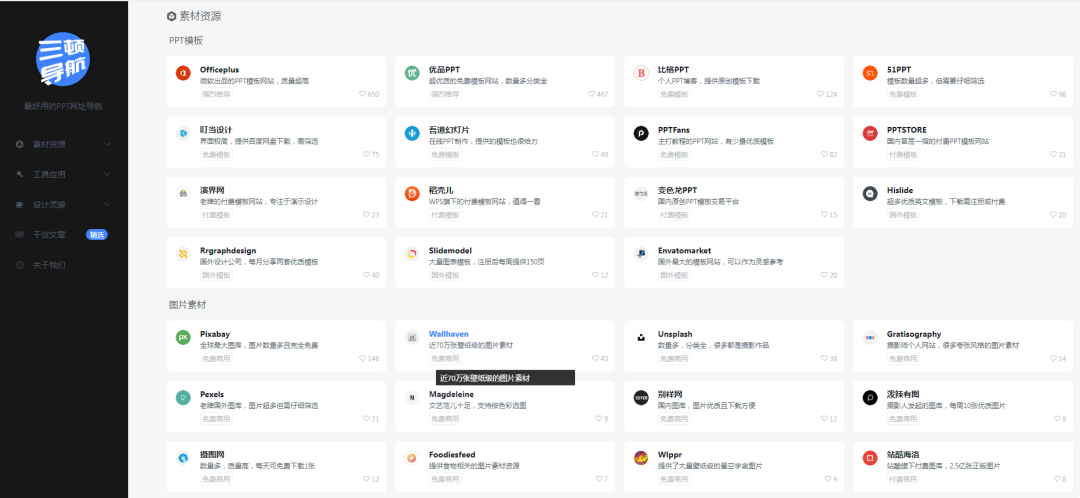The width and height of the screenshot is (1080, 498).
Task: Expand the 素材资源 sidebar chevron
Action: click(108, 144)
